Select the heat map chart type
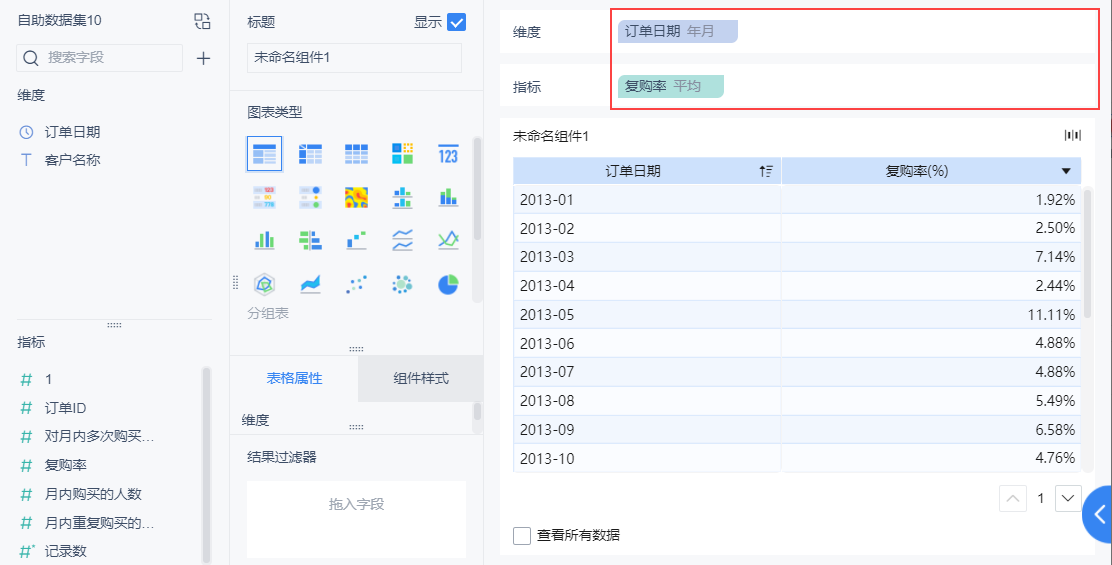This screenshot has width=1112, height=565. click(x=356, y=197)
